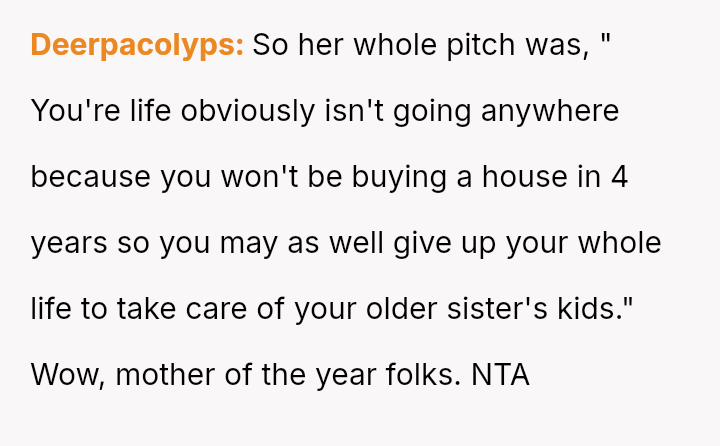Click the "NTA" verdict text

coord(500,375)
